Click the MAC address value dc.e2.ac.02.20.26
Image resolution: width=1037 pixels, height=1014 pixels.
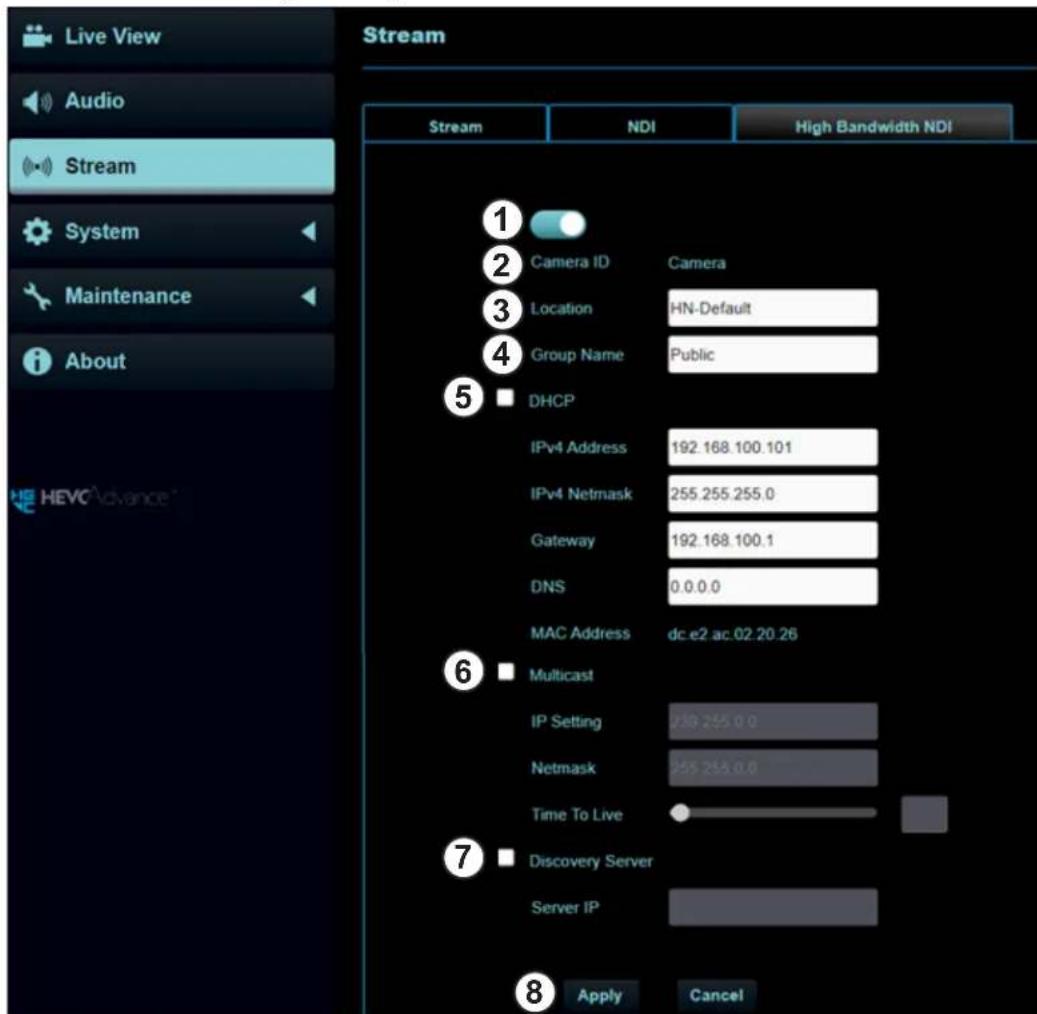pos(732,634)
